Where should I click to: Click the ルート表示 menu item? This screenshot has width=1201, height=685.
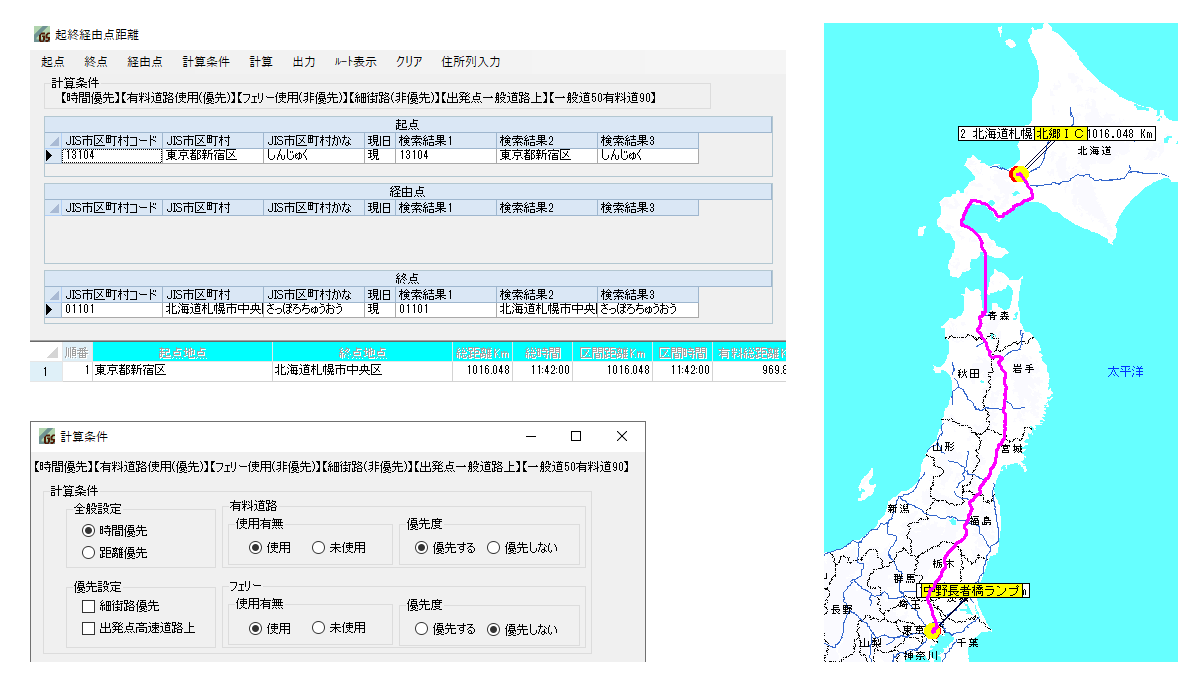355,62
